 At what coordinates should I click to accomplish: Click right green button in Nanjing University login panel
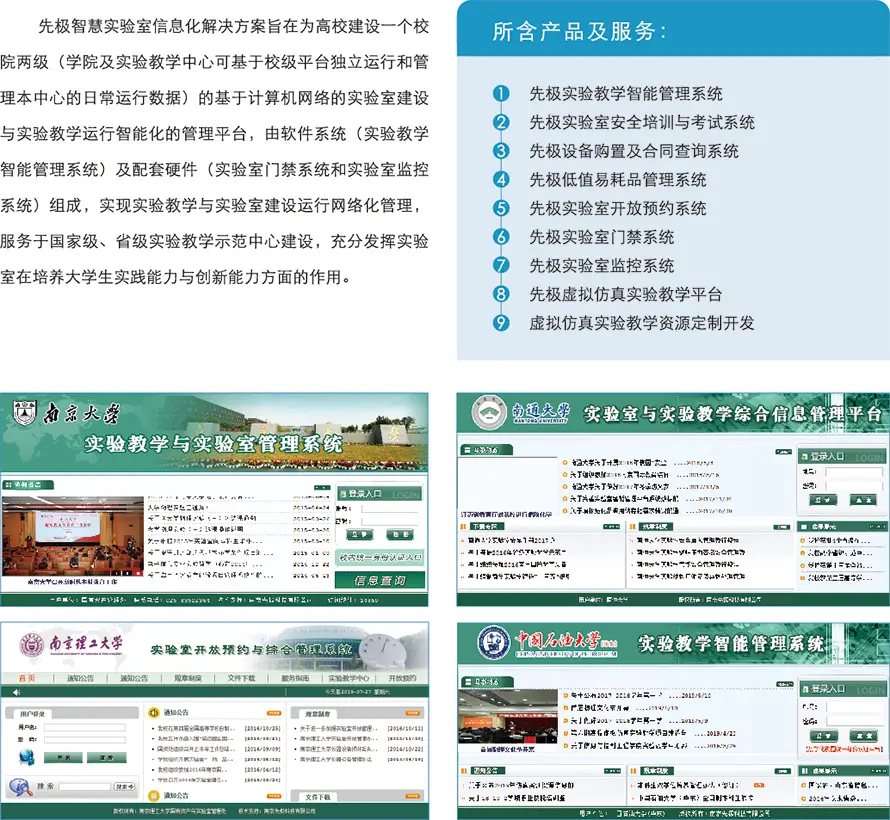tap(400, 535)
